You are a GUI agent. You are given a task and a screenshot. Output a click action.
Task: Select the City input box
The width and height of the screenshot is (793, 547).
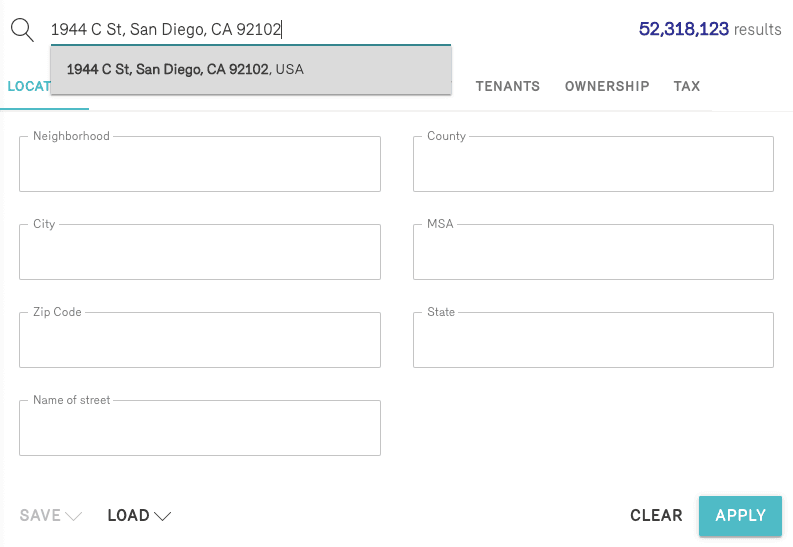tap(200, 253)
